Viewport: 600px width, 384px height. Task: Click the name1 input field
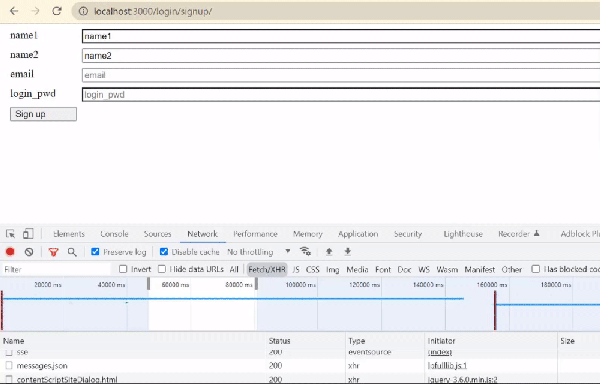coord(341,36)
